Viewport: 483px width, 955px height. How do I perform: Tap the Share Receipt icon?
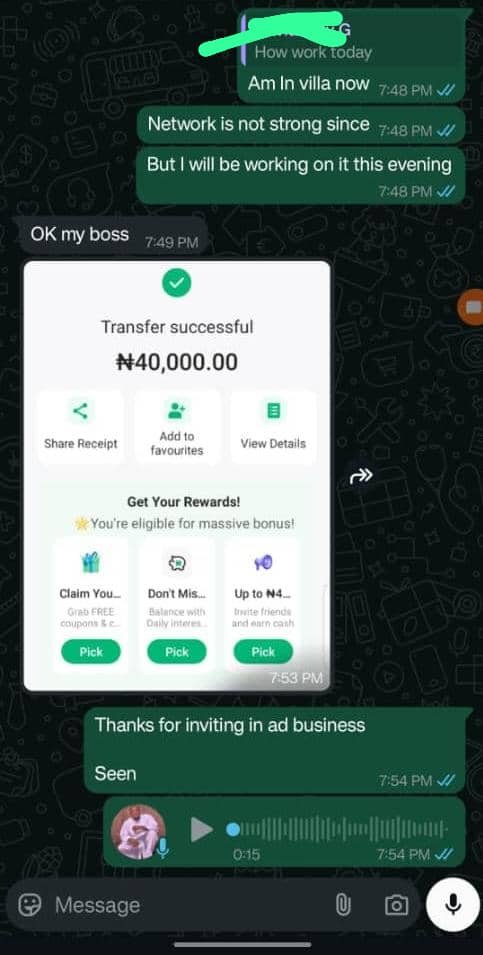pyautogui.click(x=80, y=411)
